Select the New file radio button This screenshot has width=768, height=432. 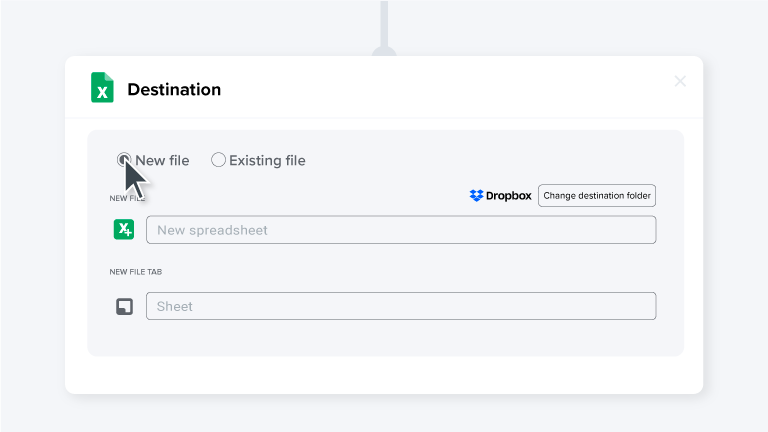[x=123, y=159]
